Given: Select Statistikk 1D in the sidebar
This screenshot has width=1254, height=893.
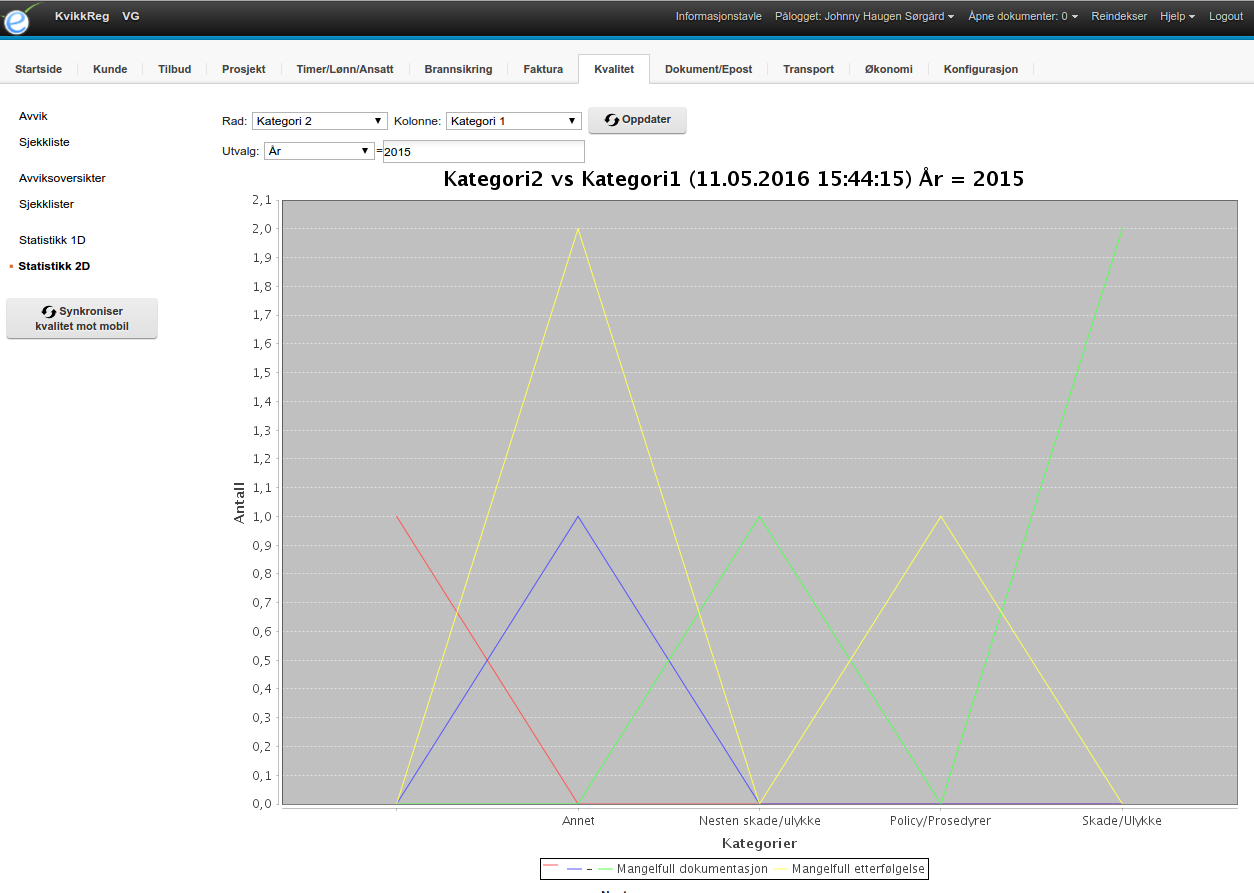Looking at the screenshot, I should point(52,240).
